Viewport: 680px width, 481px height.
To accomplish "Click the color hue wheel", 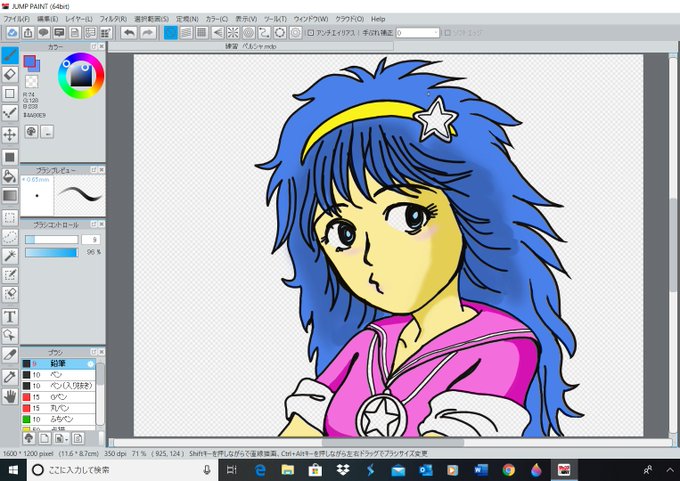I will [x=81, y=76].
